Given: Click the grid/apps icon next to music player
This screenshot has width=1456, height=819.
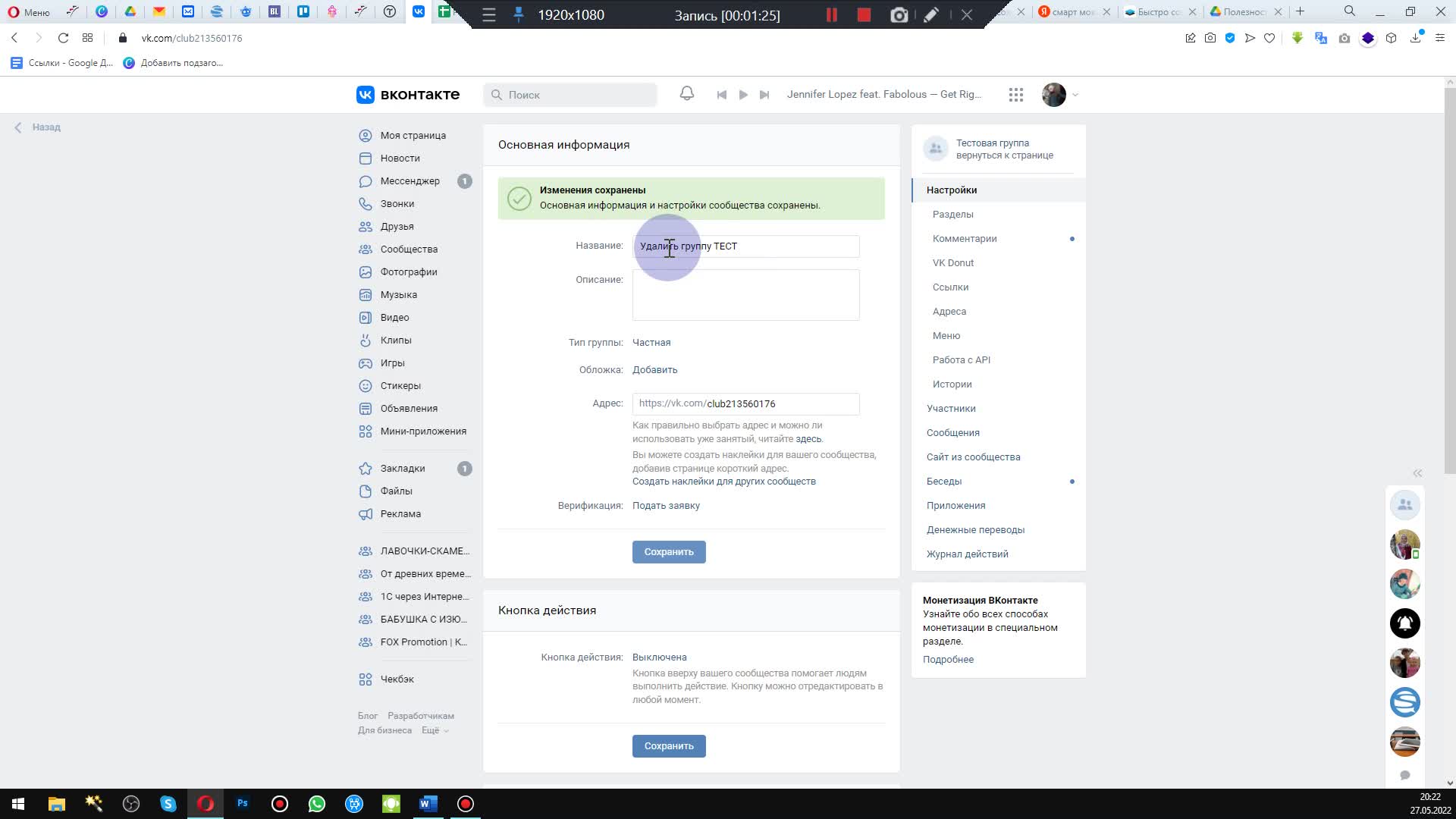Looking at the screenshot, I should (x=1016, y=94).
